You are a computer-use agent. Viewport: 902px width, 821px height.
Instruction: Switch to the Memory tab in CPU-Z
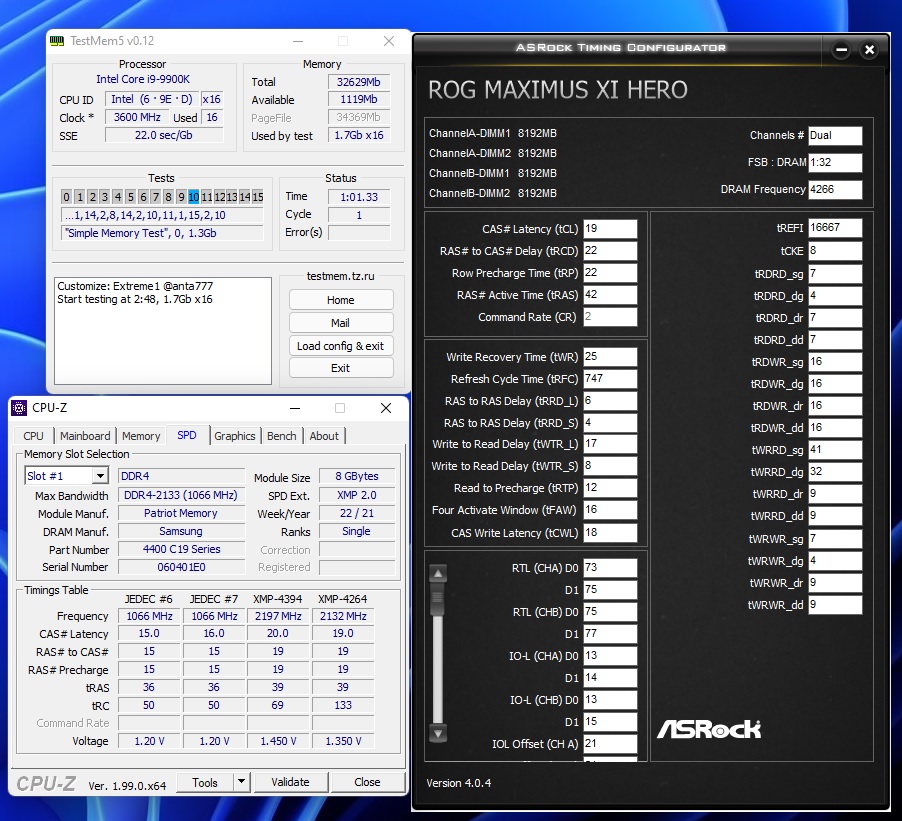(141, 436)
